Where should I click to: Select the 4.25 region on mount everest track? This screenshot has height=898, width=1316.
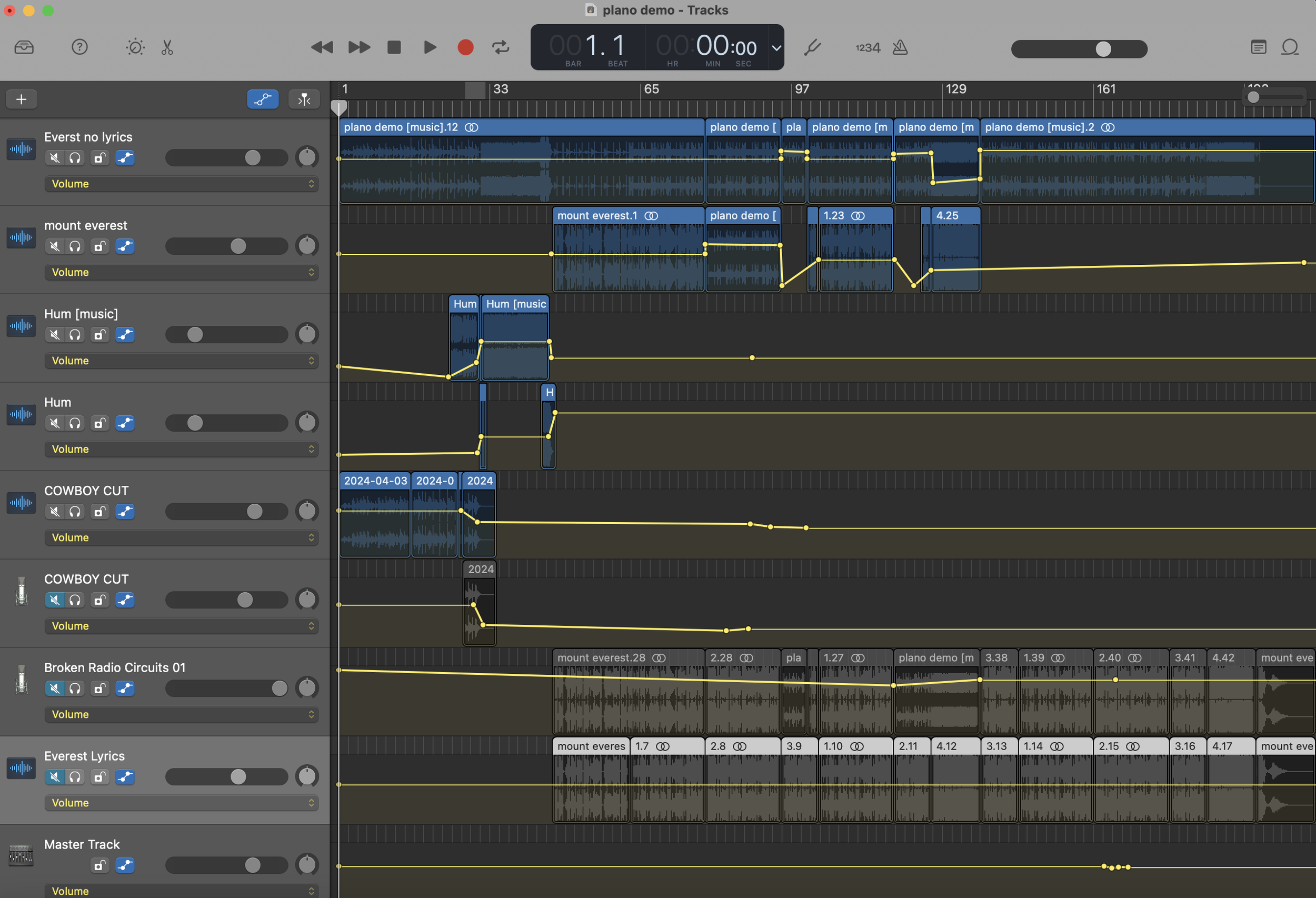coord(955,249)
